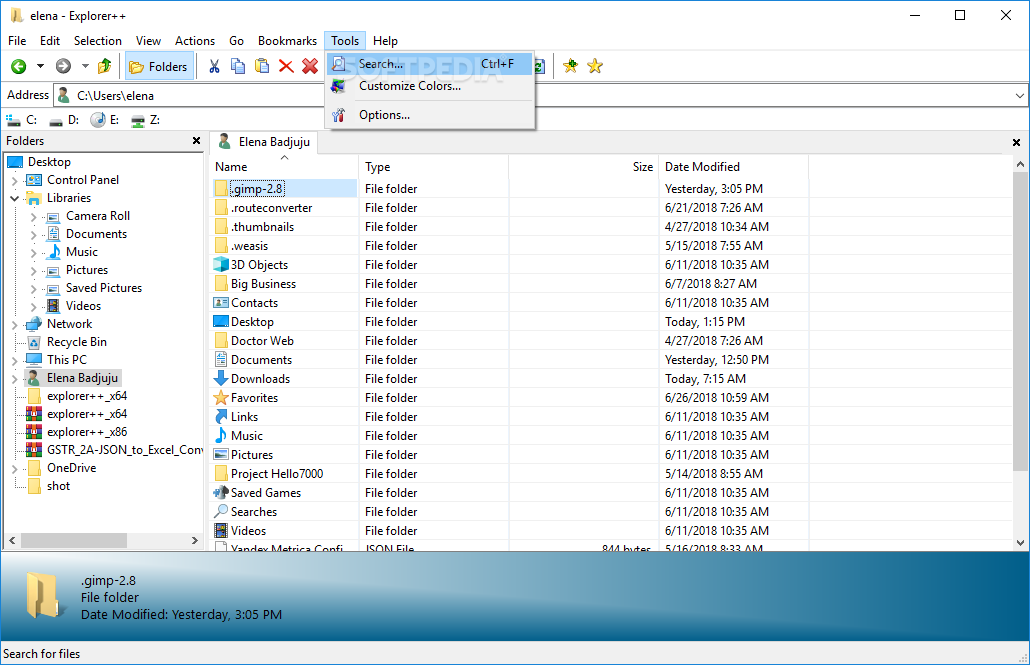Open disc drive E: from drives bar

pyautogui.click(x=105, y=120)
